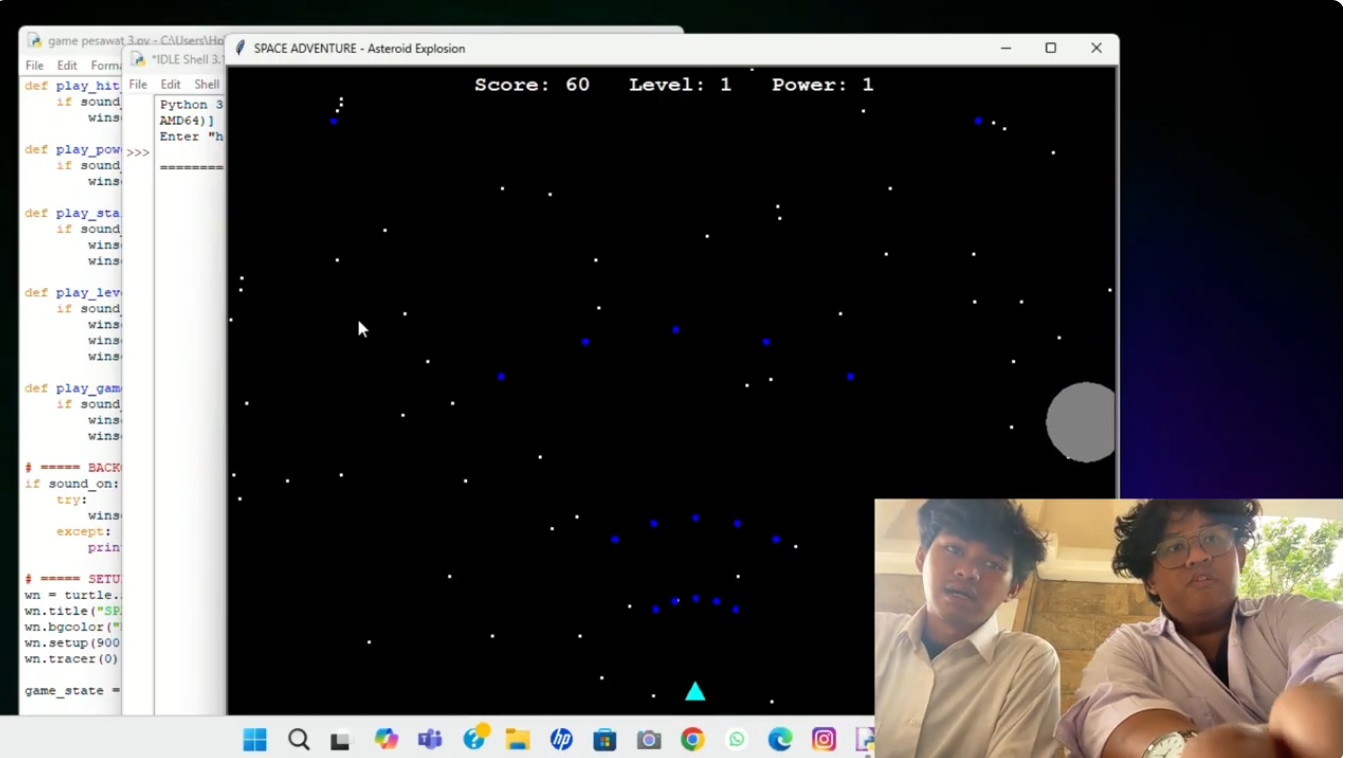This screenshot has width=1346, height=758.
Task: Open Edit menu in IDLE Shell window
Action: pos(171,84)
